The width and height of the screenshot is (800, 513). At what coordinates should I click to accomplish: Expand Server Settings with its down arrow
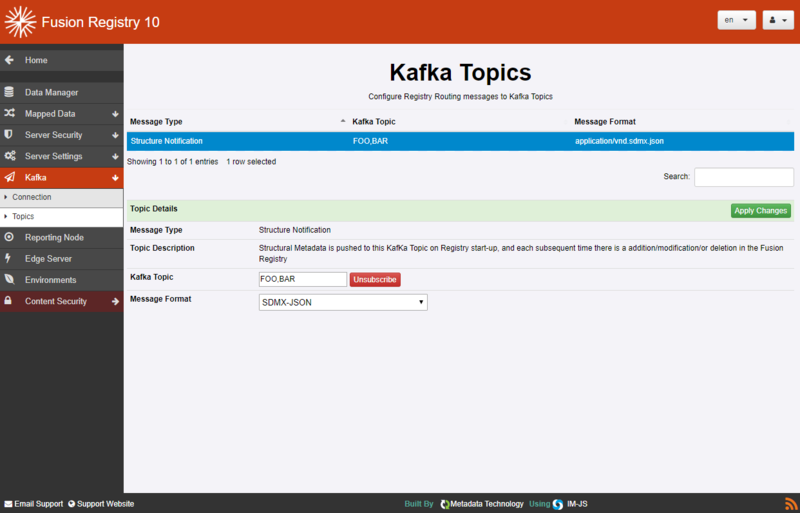115,156
